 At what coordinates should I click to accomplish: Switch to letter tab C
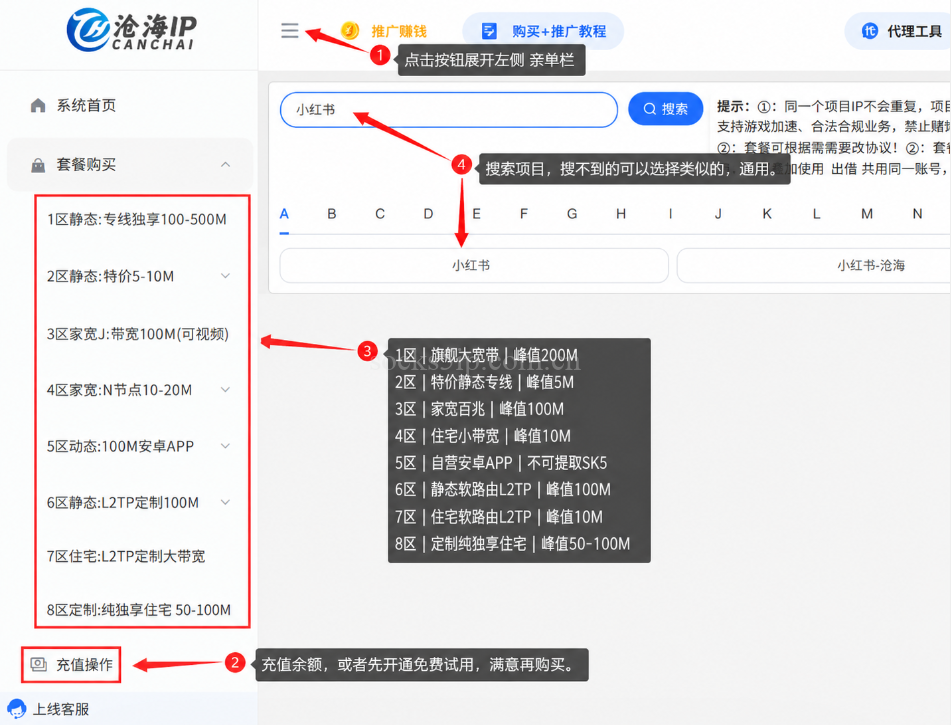tap(380, 214)
